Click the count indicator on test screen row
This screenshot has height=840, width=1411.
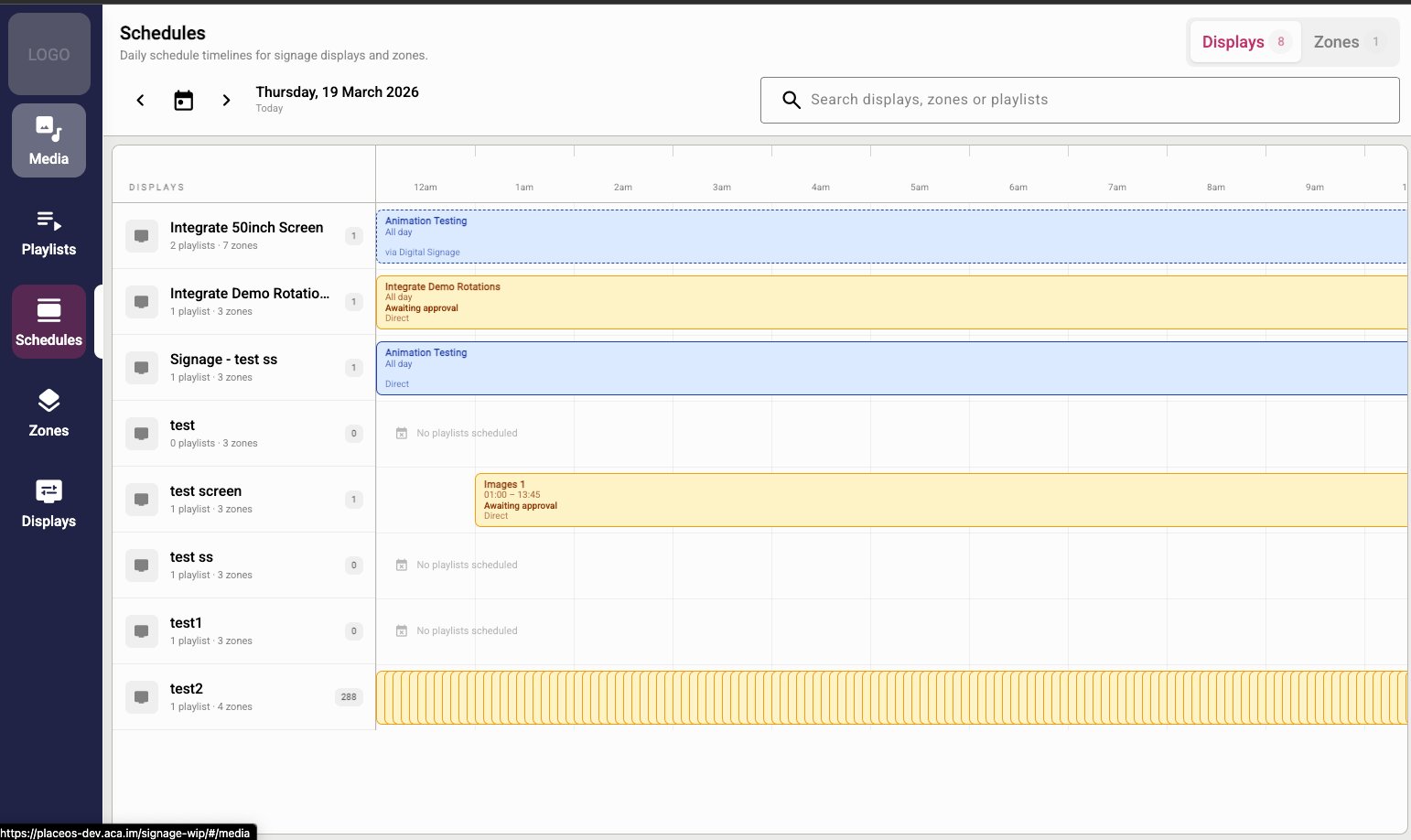[353, 499]
